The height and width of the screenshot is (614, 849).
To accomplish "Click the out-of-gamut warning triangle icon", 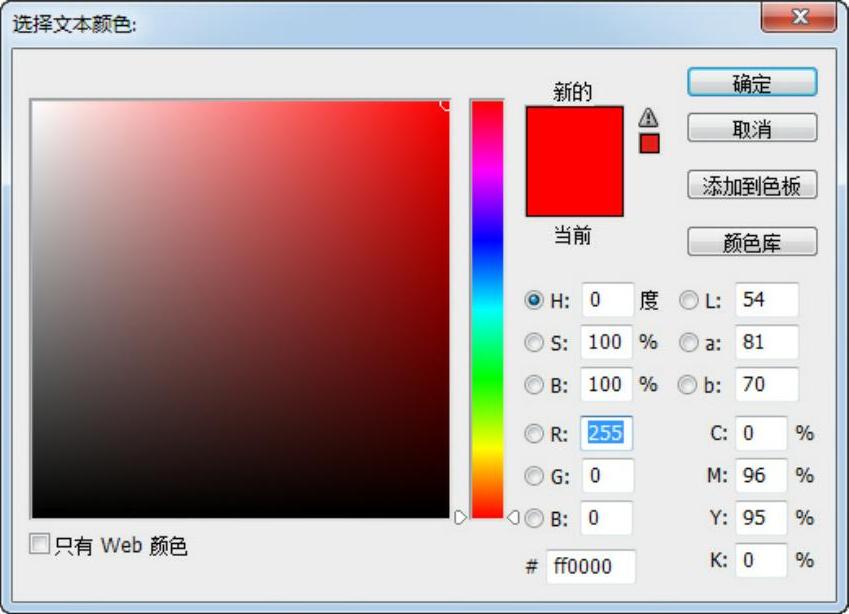I will [649, 117].
